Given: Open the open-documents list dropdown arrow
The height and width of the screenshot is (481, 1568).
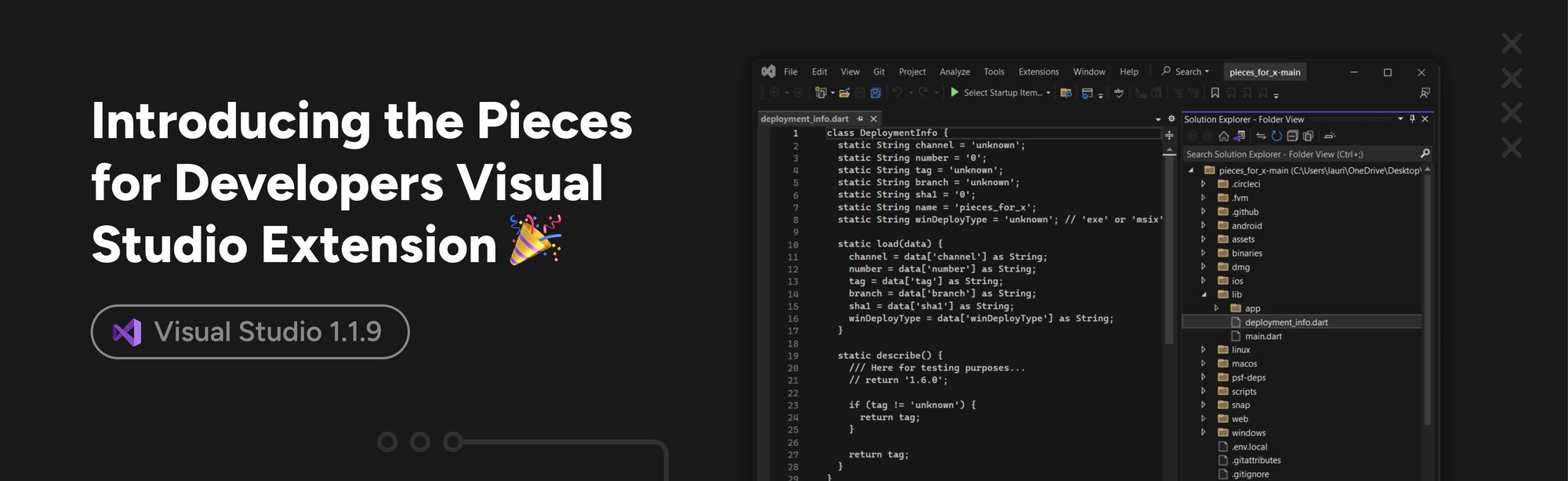Looking at the screenshot, I should tap(1158, 119).
